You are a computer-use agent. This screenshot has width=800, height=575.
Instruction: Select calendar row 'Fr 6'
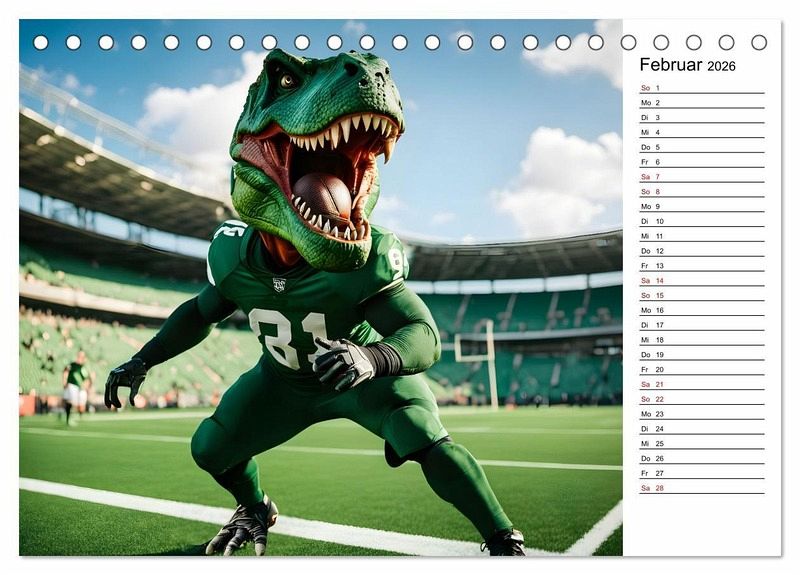(x=702, y=162)
